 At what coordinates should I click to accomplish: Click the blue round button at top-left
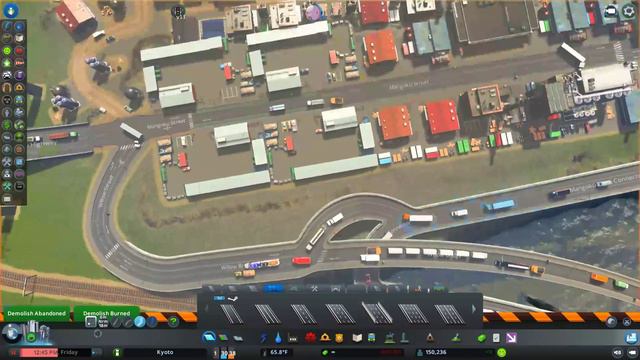click(11, 10)
